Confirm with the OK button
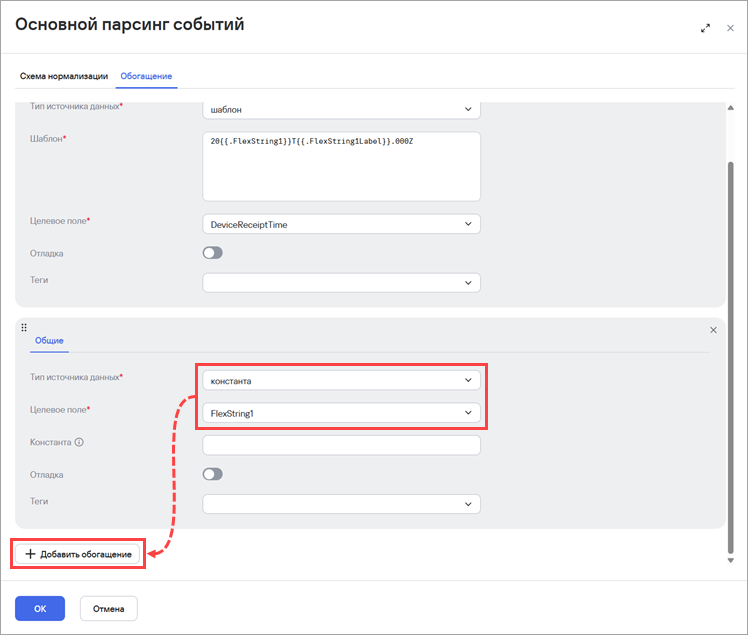The image size is (748, 635). (x=40, y=609)
